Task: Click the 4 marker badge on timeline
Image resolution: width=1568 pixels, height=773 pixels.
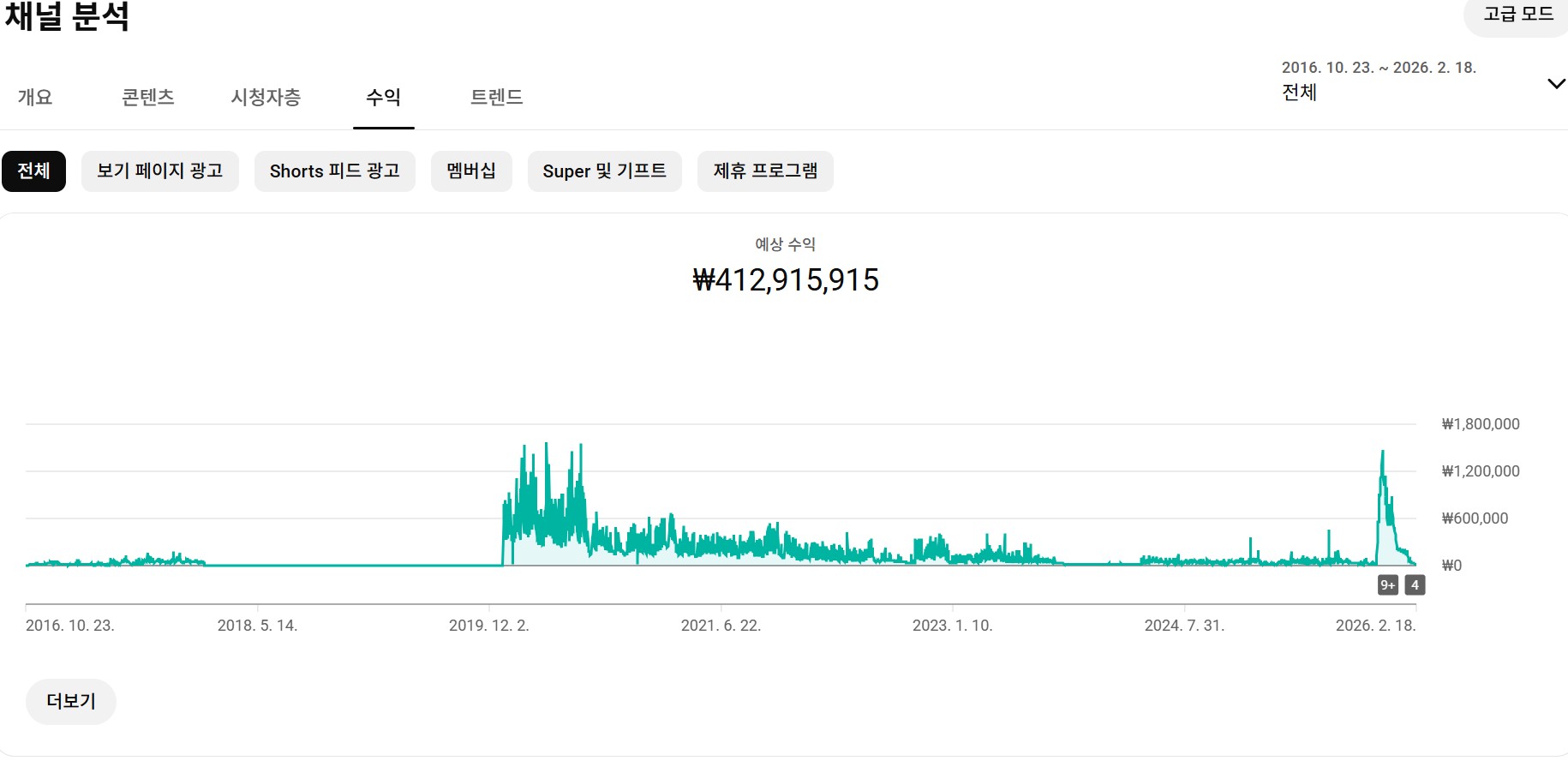Action: pos(1415,585)
